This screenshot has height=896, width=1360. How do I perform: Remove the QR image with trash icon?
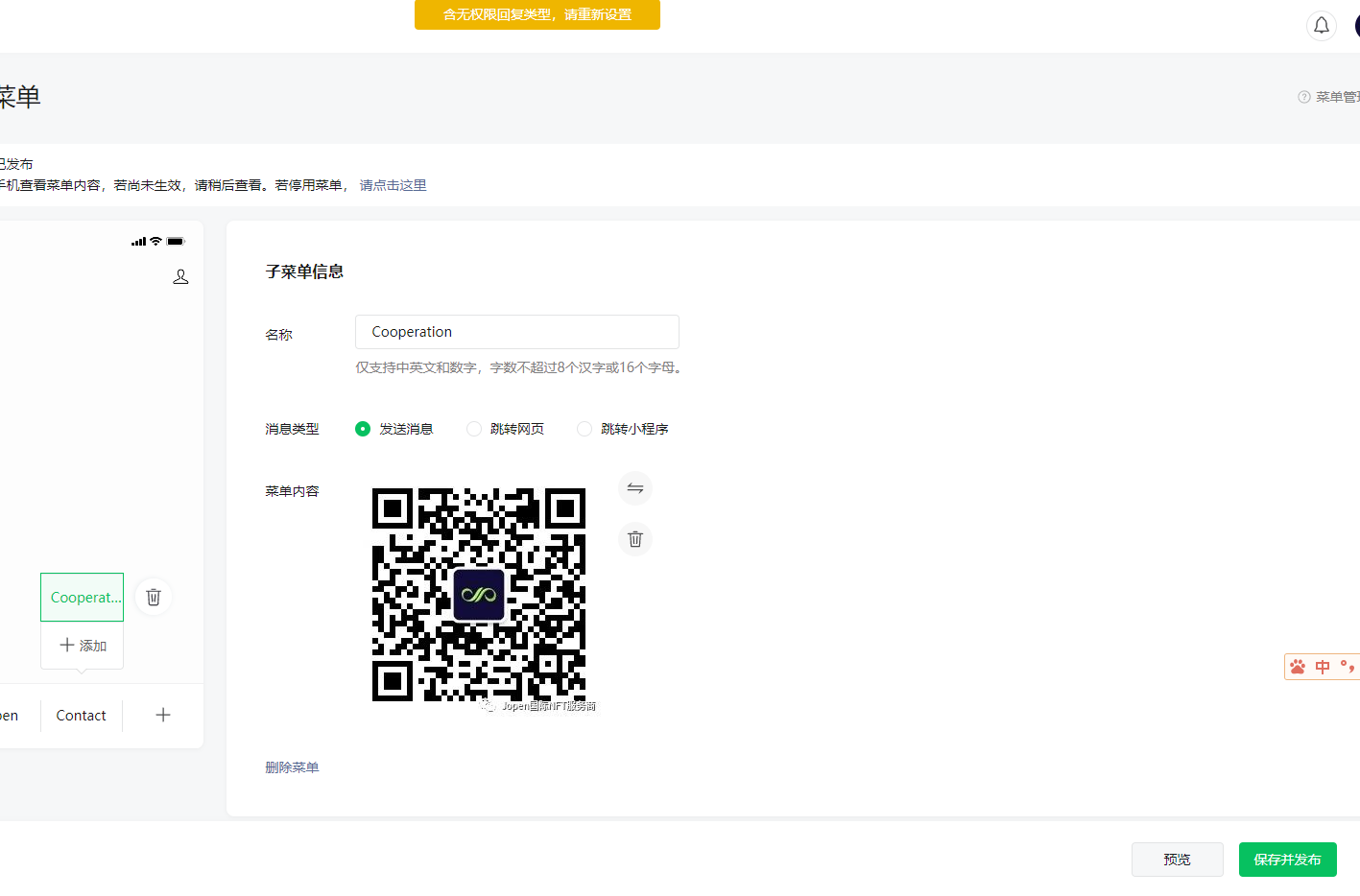point(634,539)
